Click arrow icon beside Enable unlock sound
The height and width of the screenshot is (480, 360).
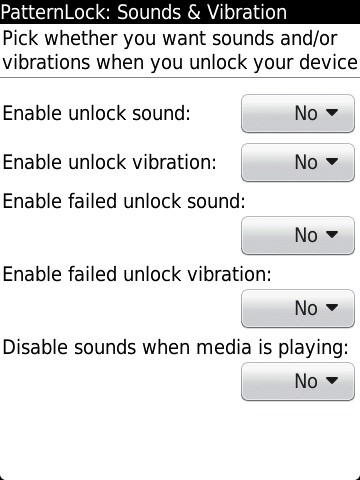tap(332, 113)
